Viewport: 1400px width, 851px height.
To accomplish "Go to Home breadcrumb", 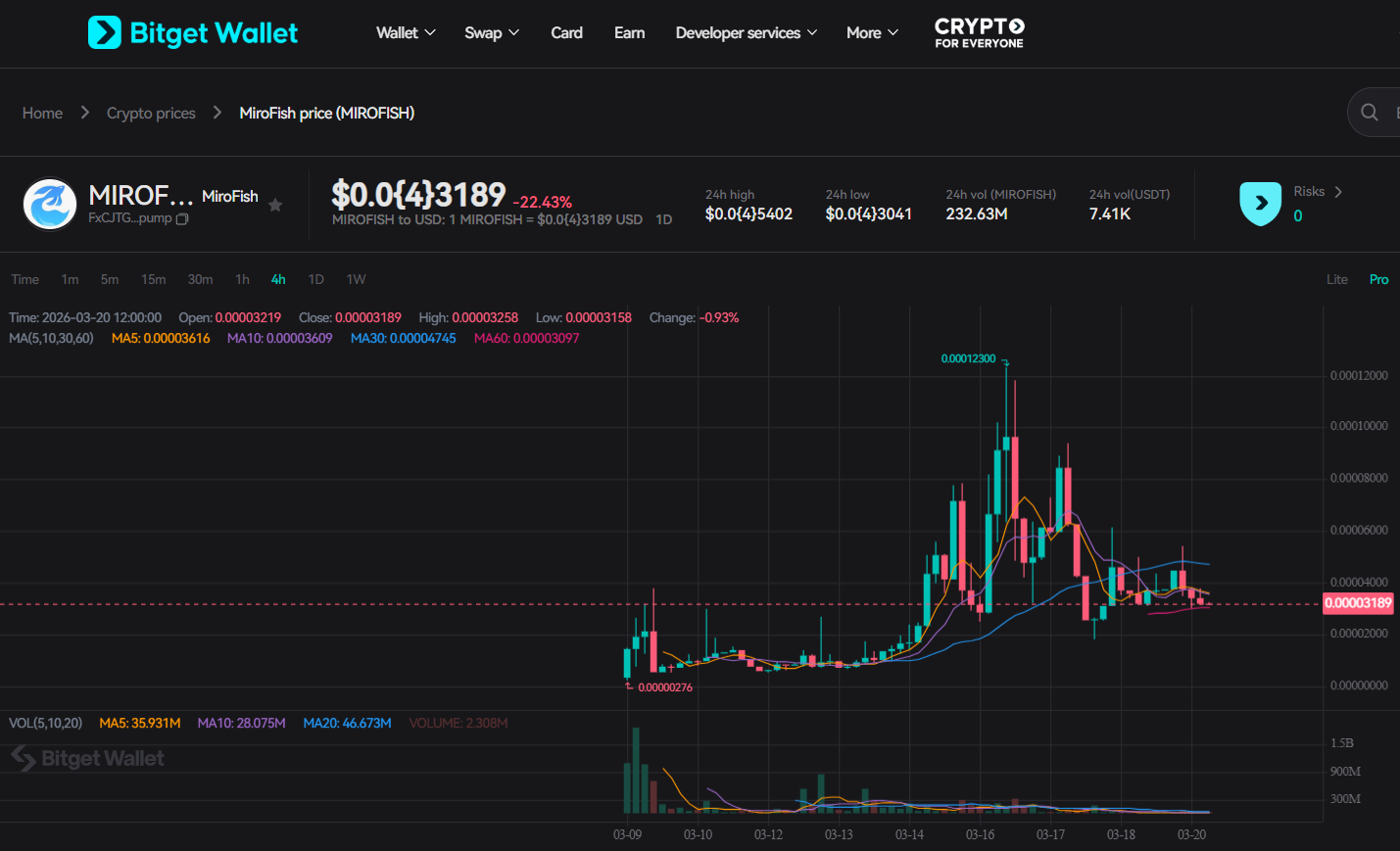I will pos(42,113).
